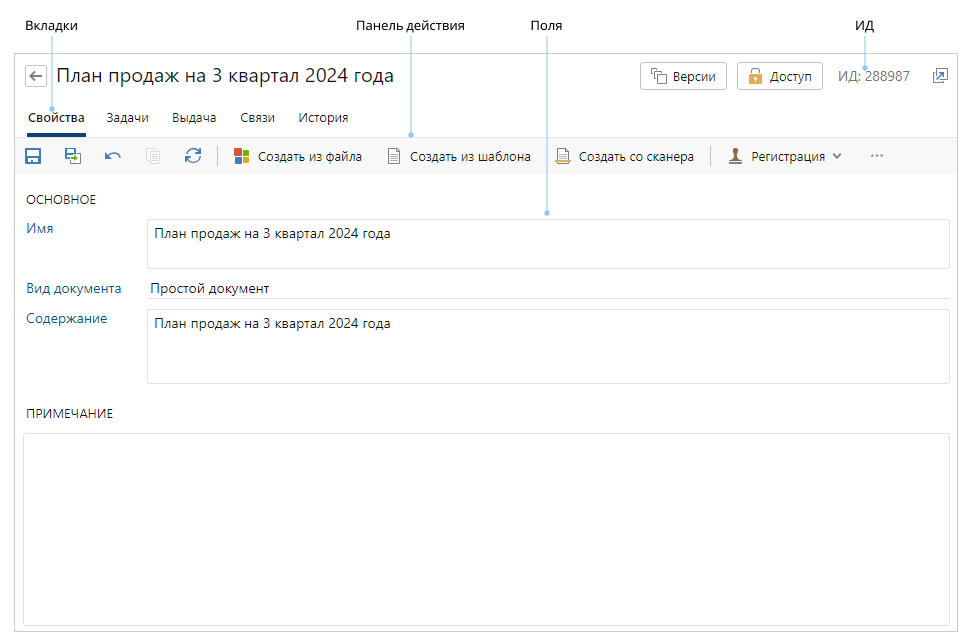This screenshot has width=967, height=643.
Task: Click Создать со сканера
Action: [625, 156]
